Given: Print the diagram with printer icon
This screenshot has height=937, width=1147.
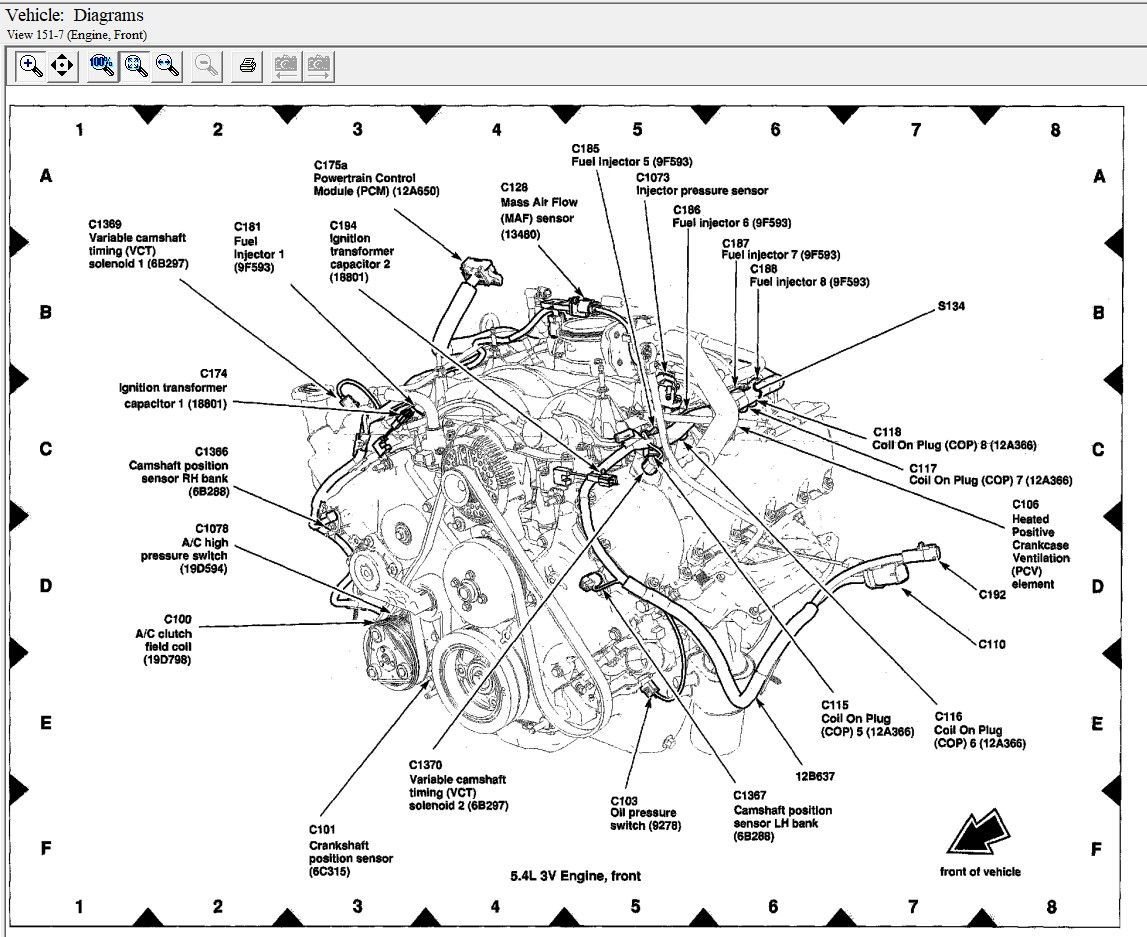Looking at the screenshot, I should click(248, 66).
